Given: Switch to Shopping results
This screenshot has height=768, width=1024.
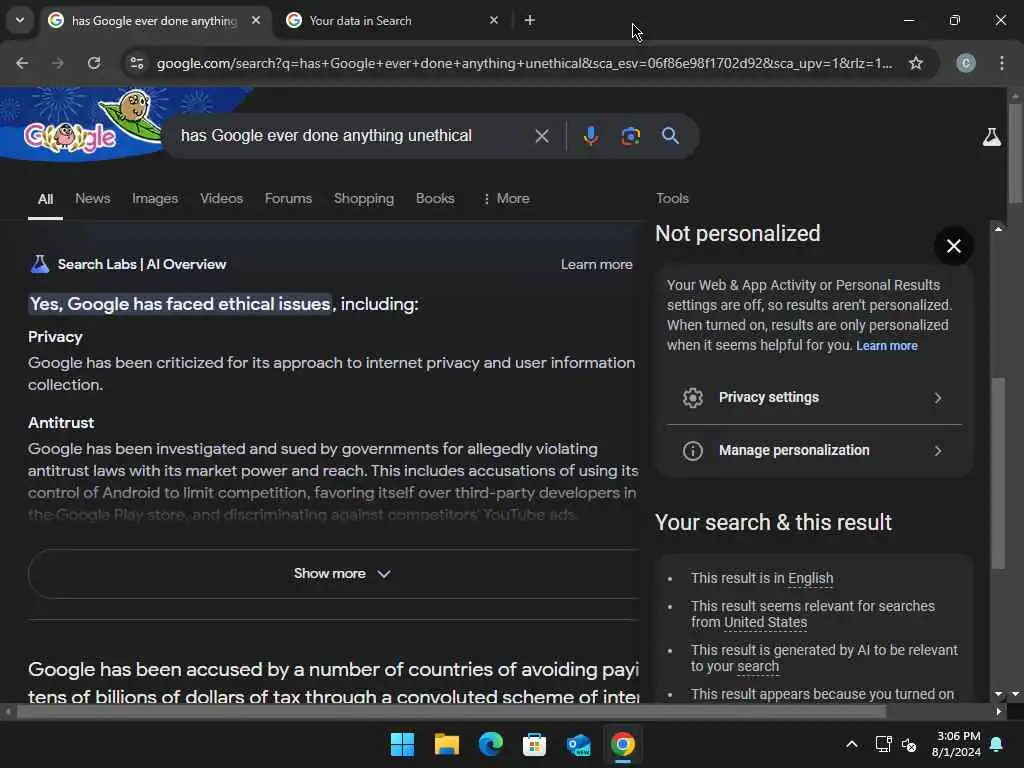Looking at the screenshot, I should [x=364, y=199].
